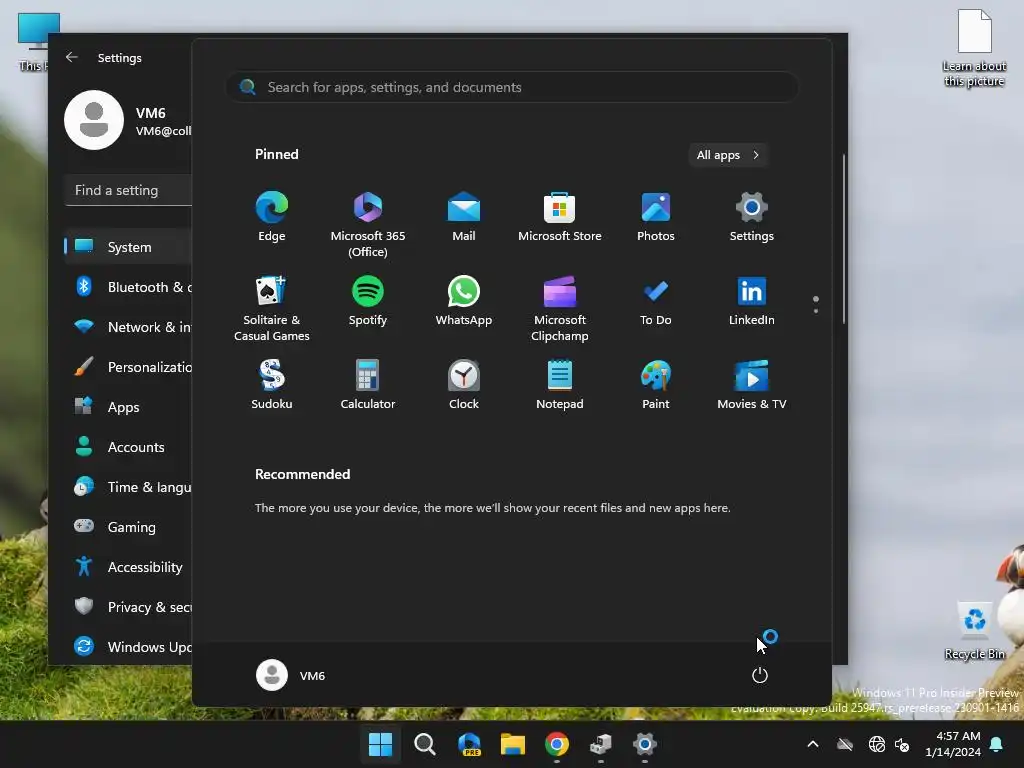
Task: Open Solitaire & Casual Games
Action: pyautogui.click(x=272, y=308)
